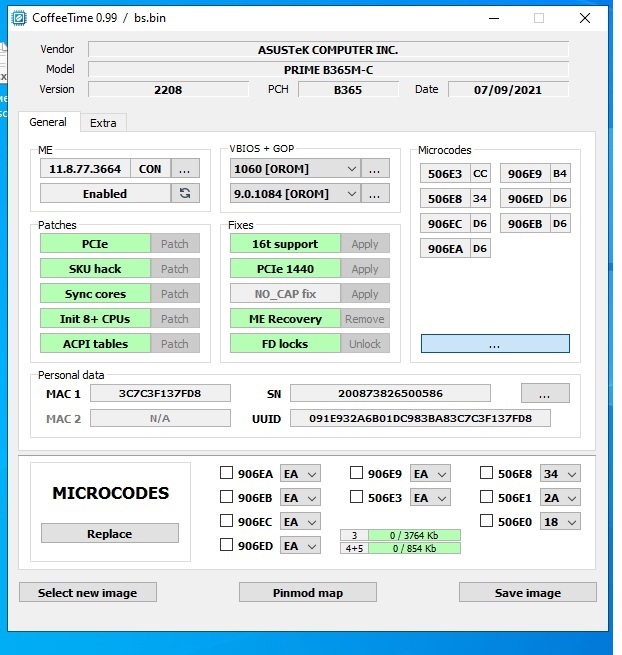Screen dimensions: 622x655
Task: Click the BIOS Version 2208 field
Action: pyautogui.click(x=168, y=89)
